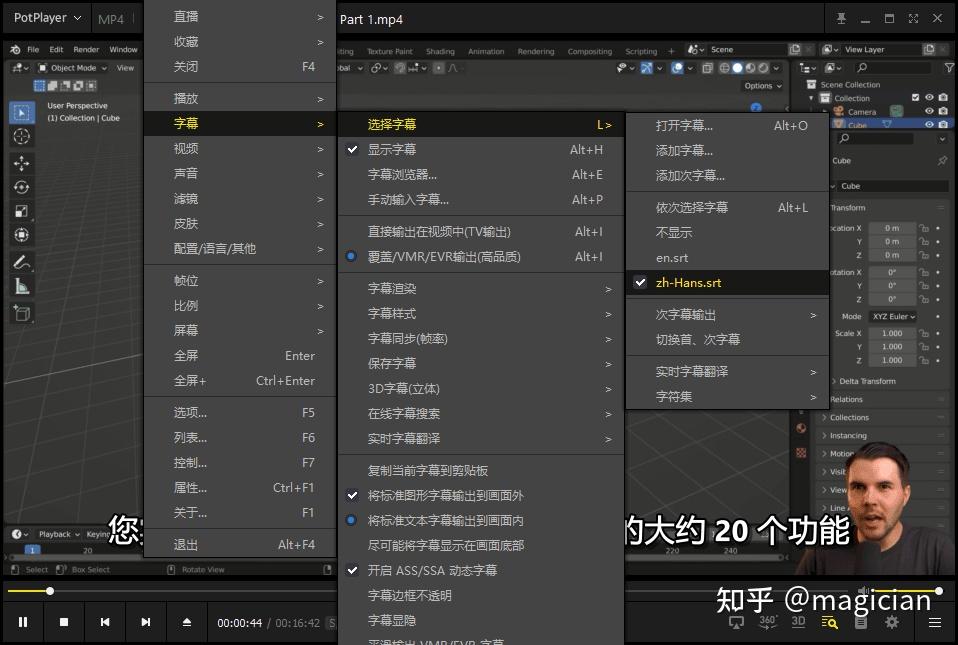
Task: Select Blender's Box Select tool
Action: [21, 110]
